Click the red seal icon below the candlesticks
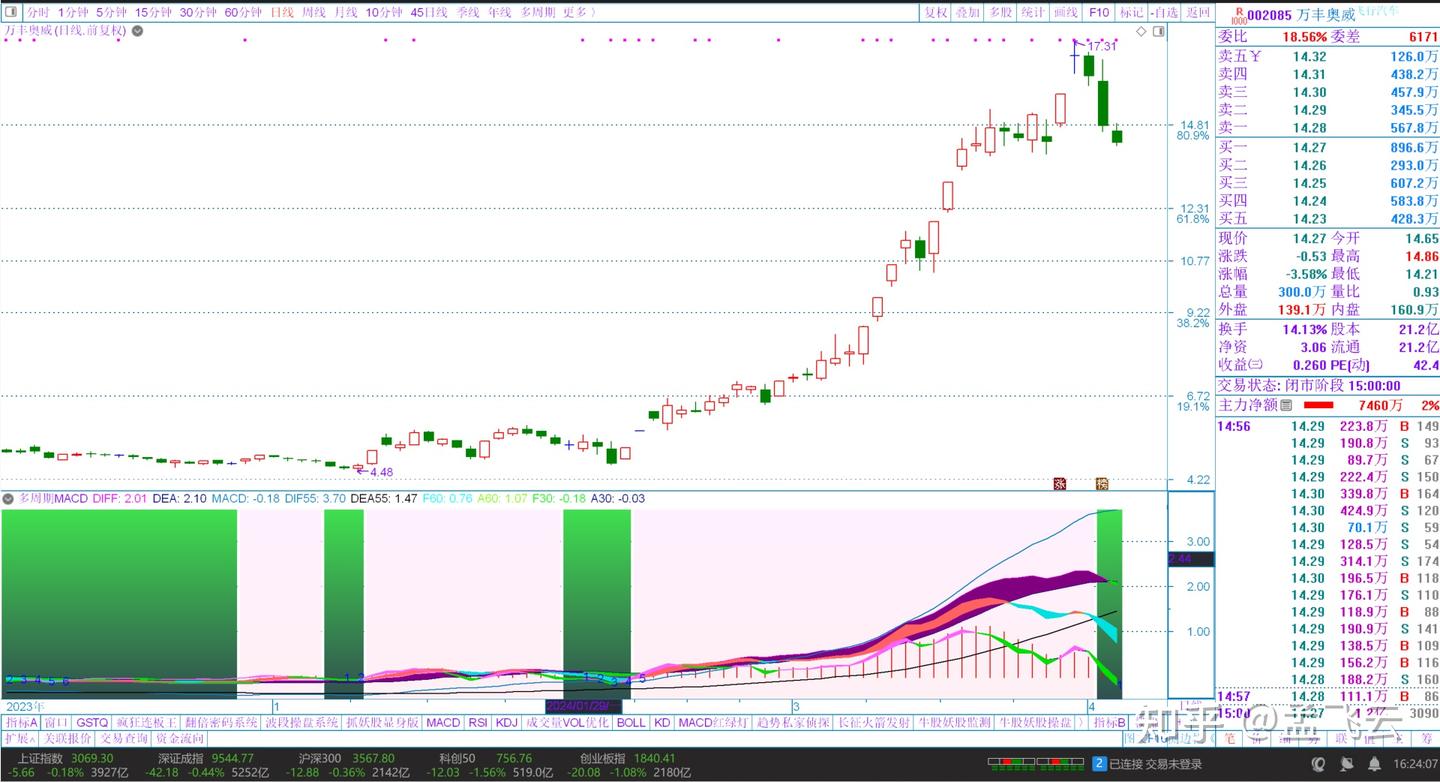Viewport: 1440px width, 782px height. tap(1060, 484)
